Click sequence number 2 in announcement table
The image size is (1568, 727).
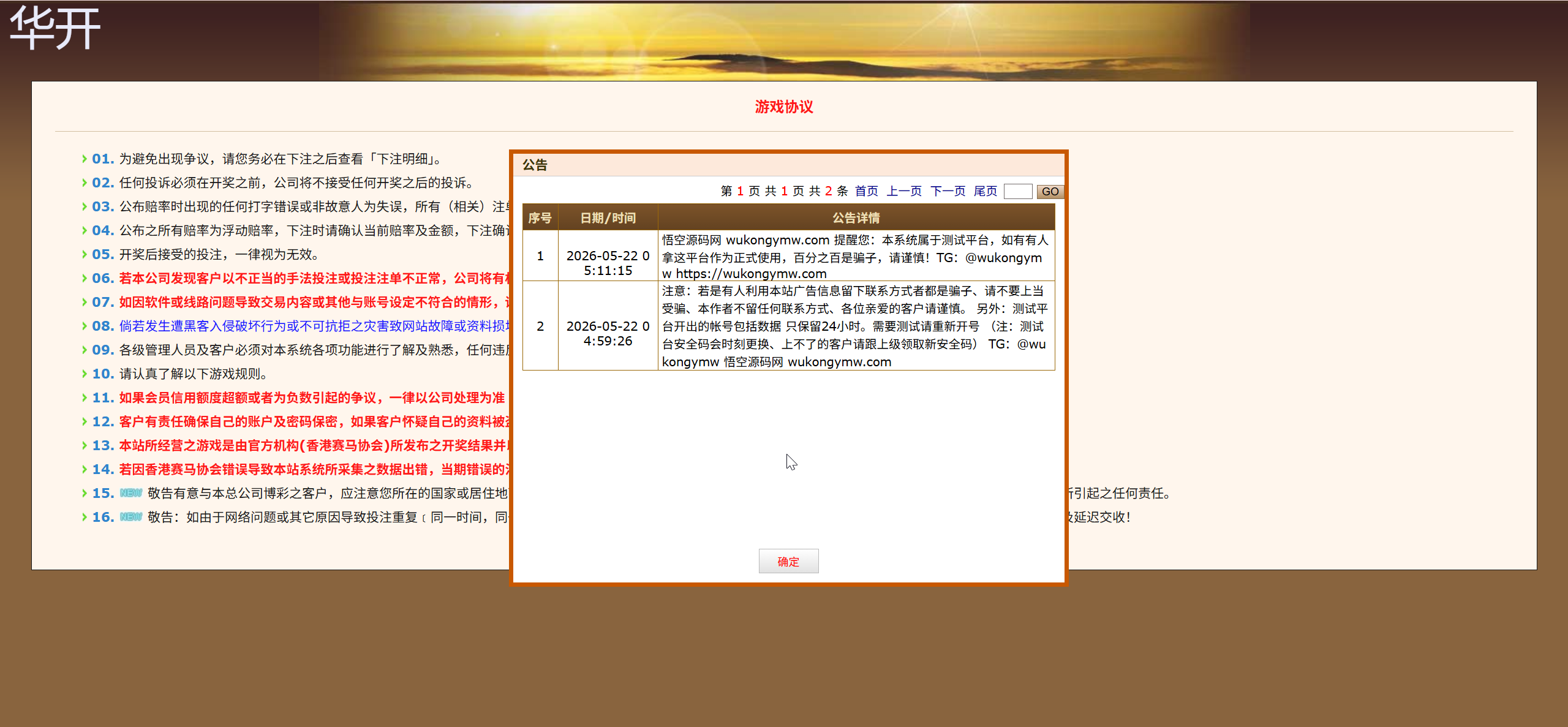click(540, 326)
